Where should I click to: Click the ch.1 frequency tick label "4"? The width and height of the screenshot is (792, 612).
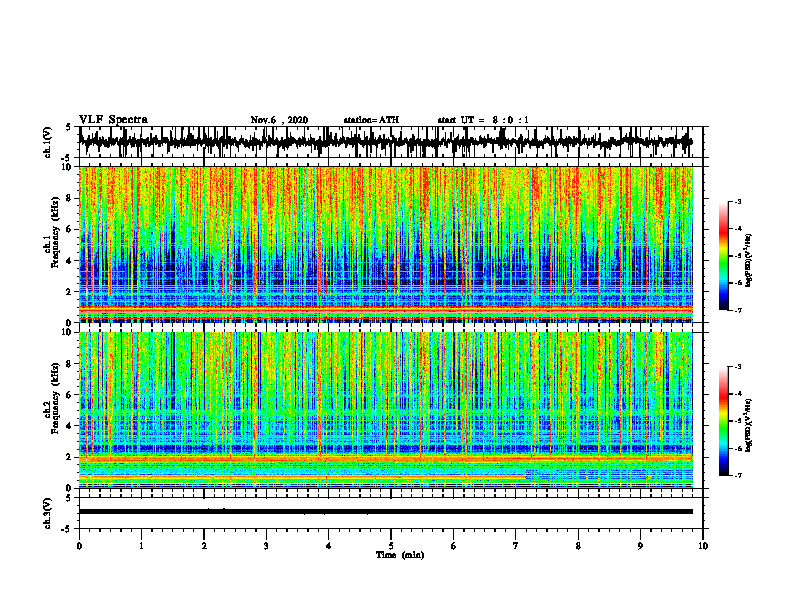click(69, 261)
